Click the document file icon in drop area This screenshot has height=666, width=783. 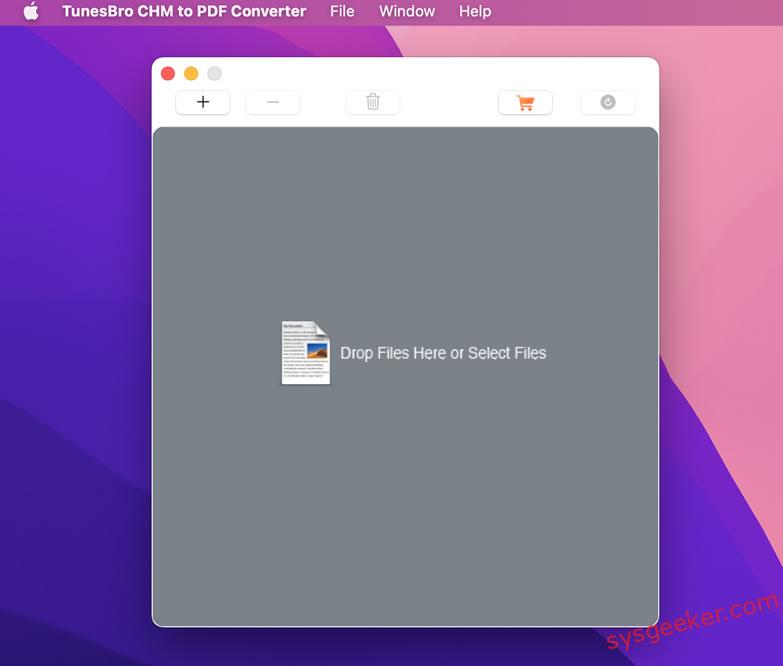[306, 353]
